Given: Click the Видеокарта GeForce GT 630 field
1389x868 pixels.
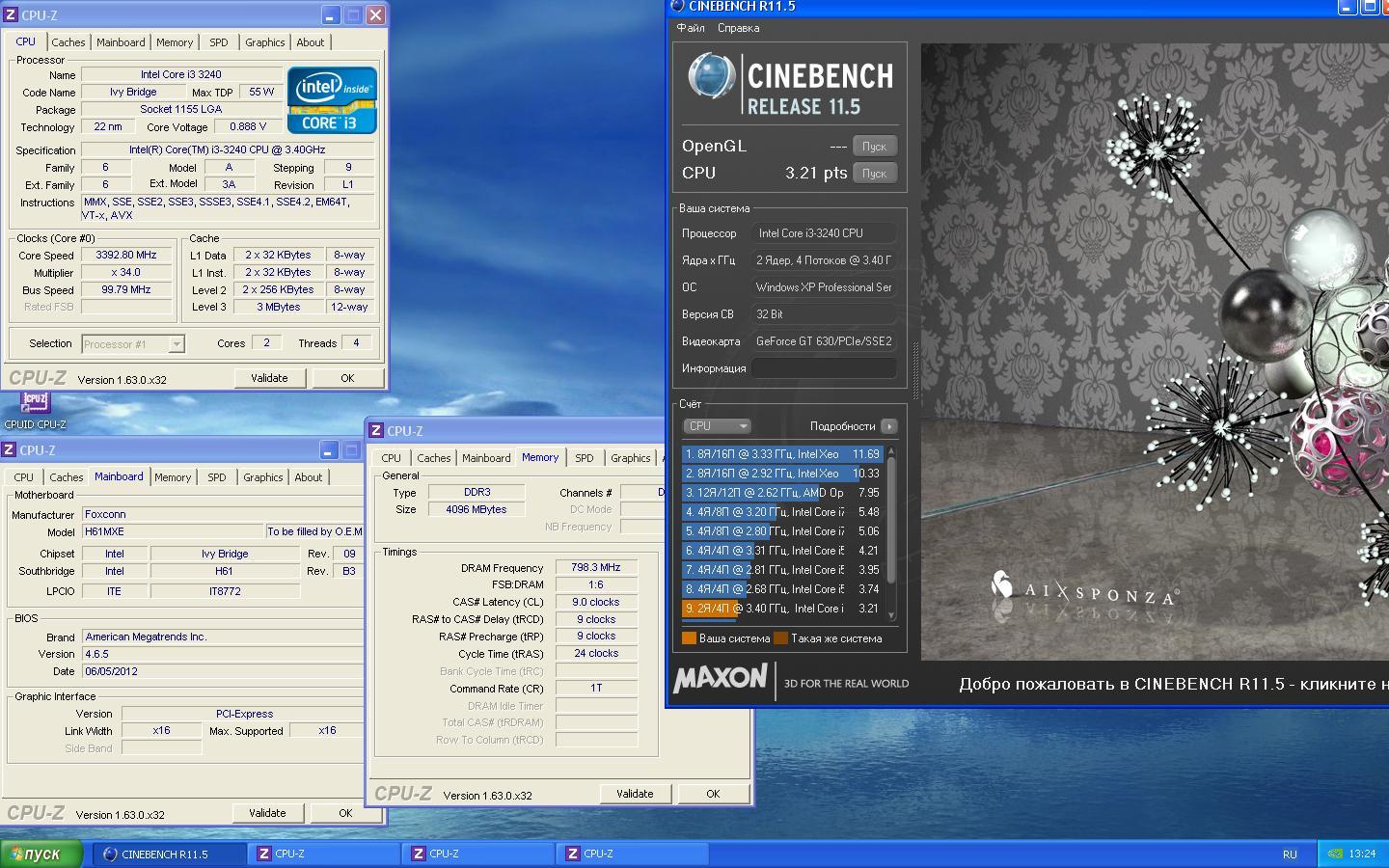Looking at the screenshot, I should (x=824, y=341).
